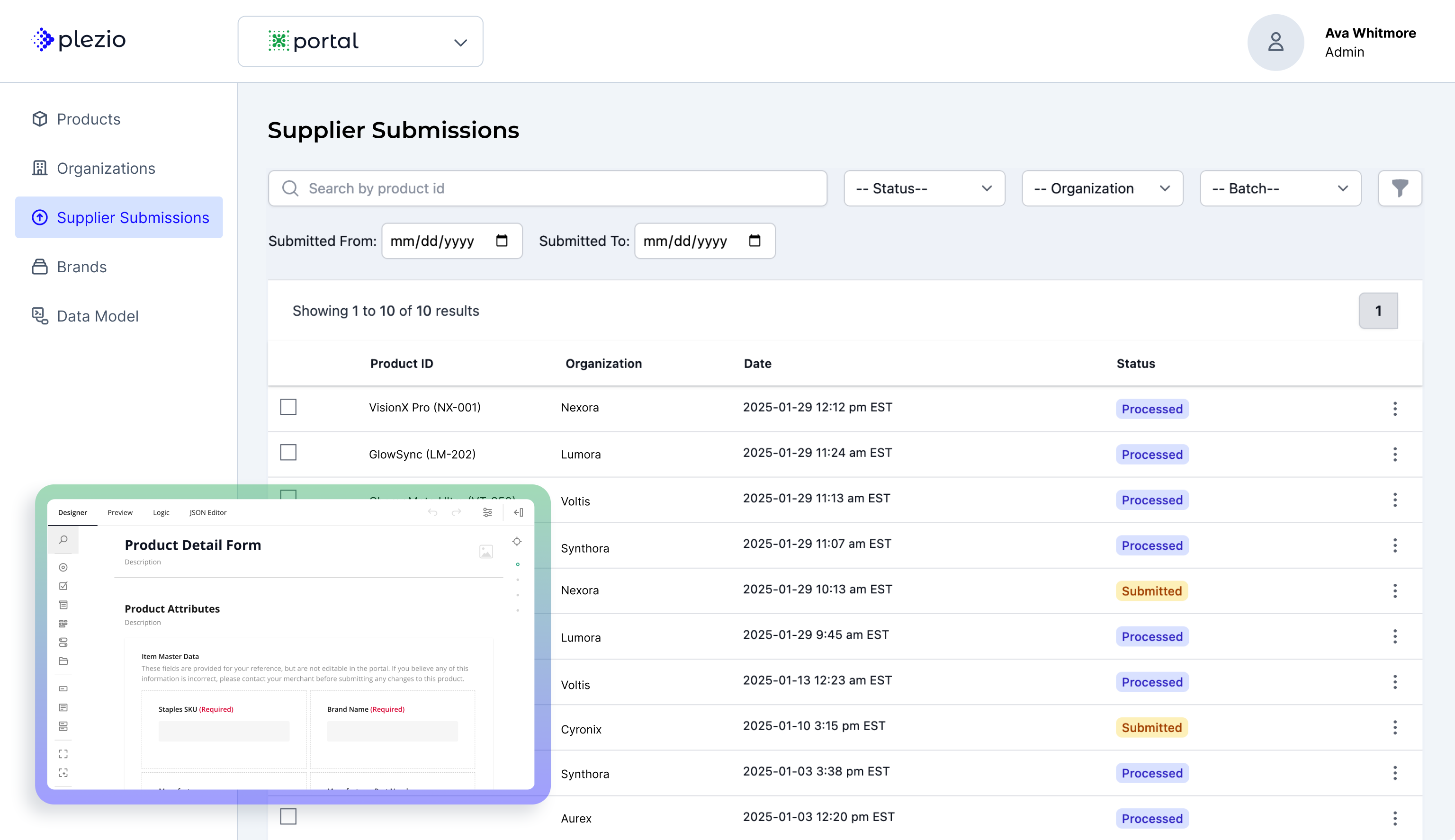Open the portal app switcher dropdown
Screen dimensions: 1455x840
coord(360,42)
